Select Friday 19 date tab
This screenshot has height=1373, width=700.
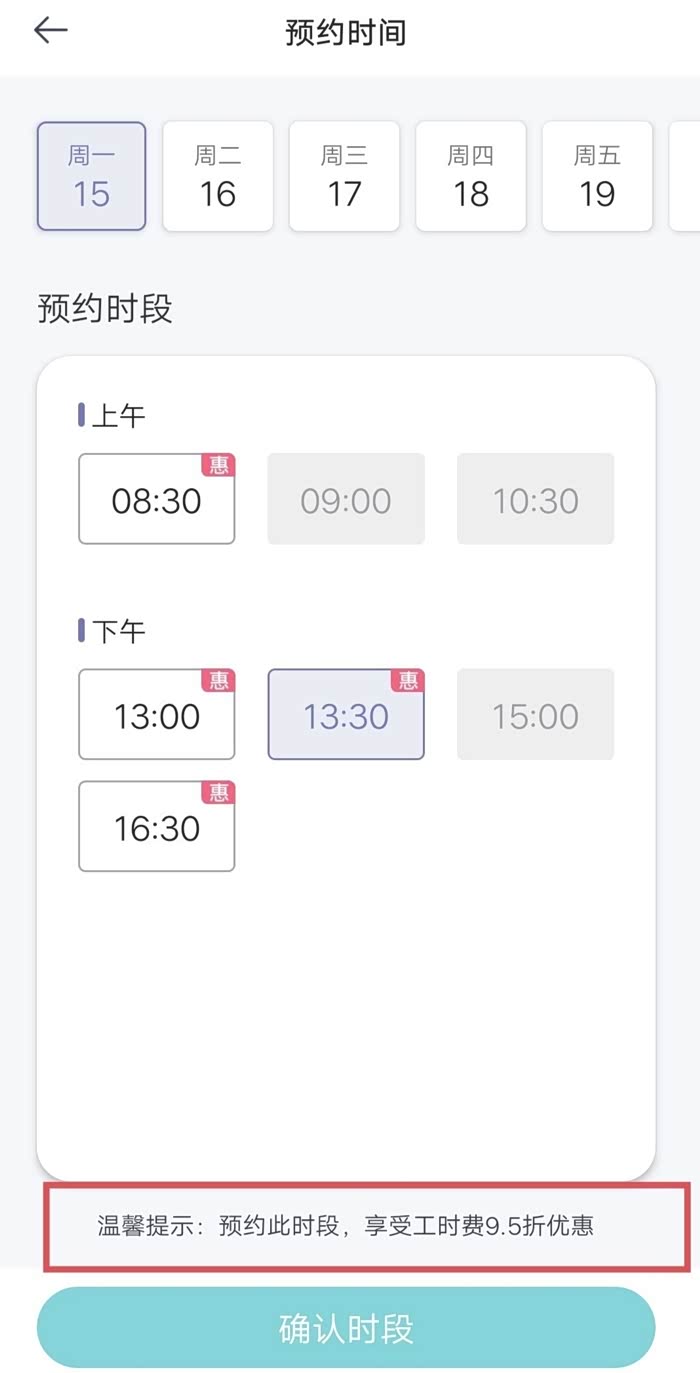pos(597,177)
